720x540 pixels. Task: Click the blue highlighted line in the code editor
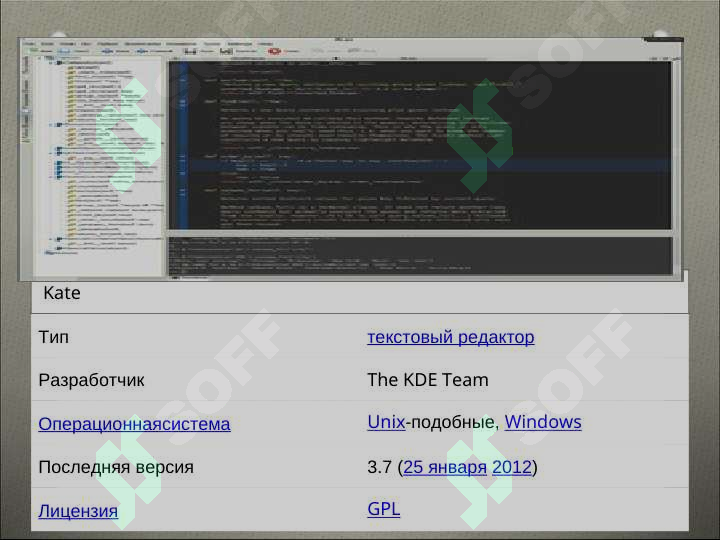click(420, 165)
